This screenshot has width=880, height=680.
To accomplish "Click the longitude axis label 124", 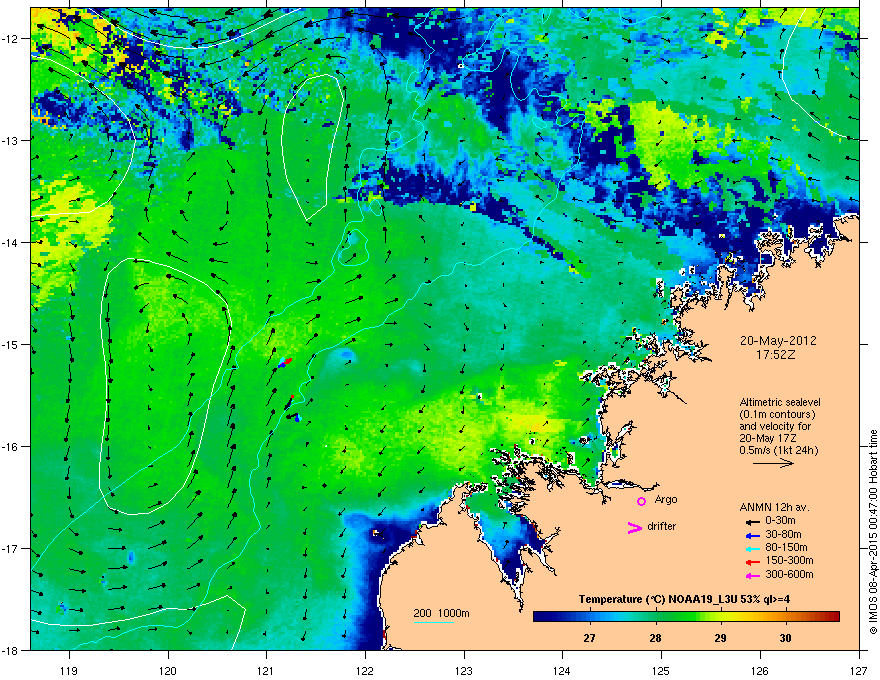I will click(563, 671).
